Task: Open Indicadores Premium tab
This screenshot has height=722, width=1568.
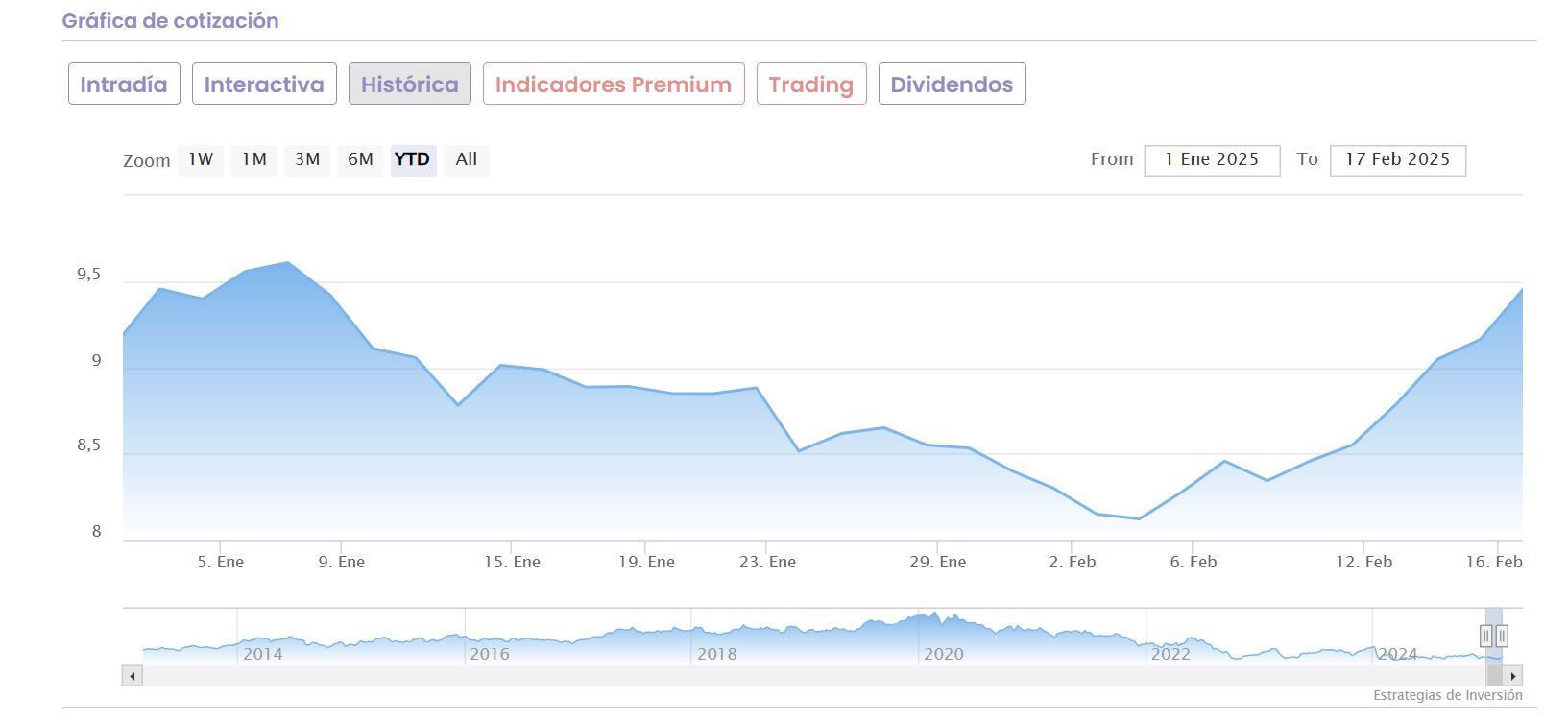Action: [614, 84]
